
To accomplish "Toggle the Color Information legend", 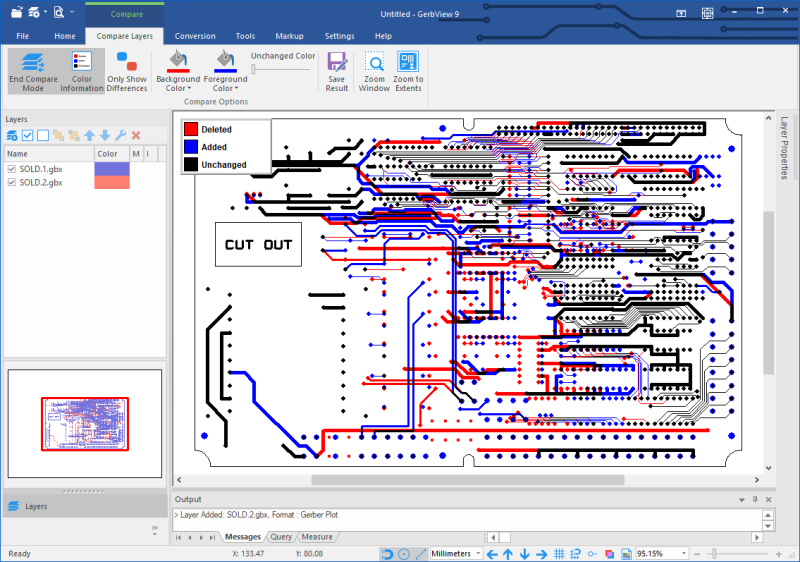I will pyautogui.click(x=82, y=71).
